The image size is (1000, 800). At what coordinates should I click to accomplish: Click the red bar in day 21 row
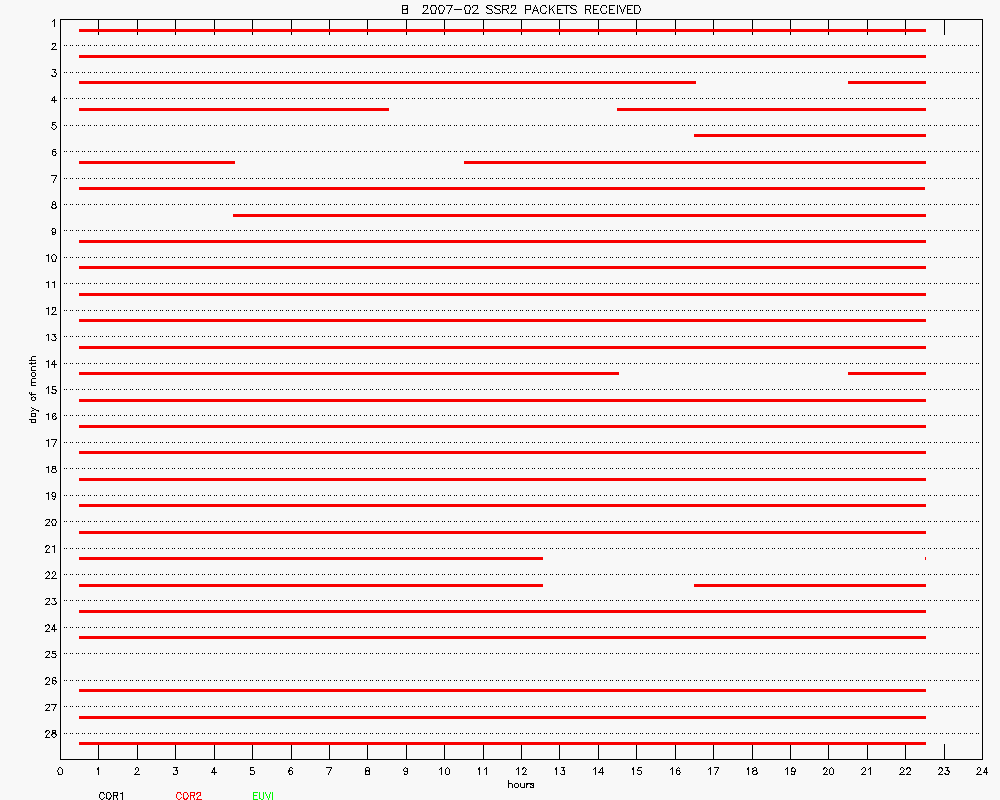pyautogui.click(x=310, y=558)
